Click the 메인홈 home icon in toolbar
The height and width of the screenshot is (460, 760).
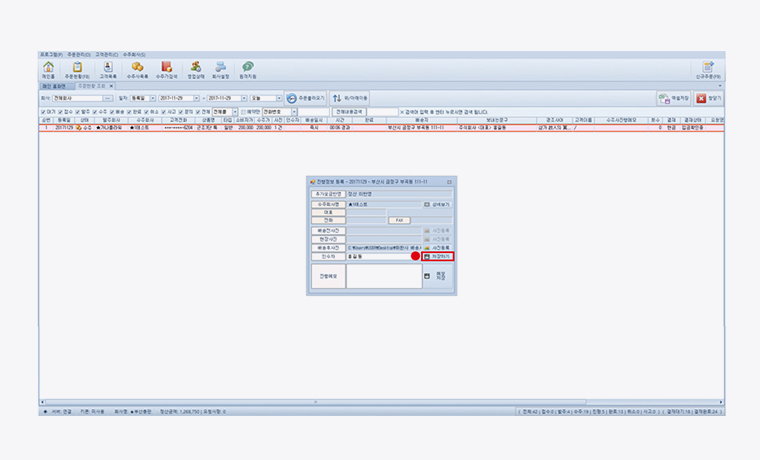[48, 69]
